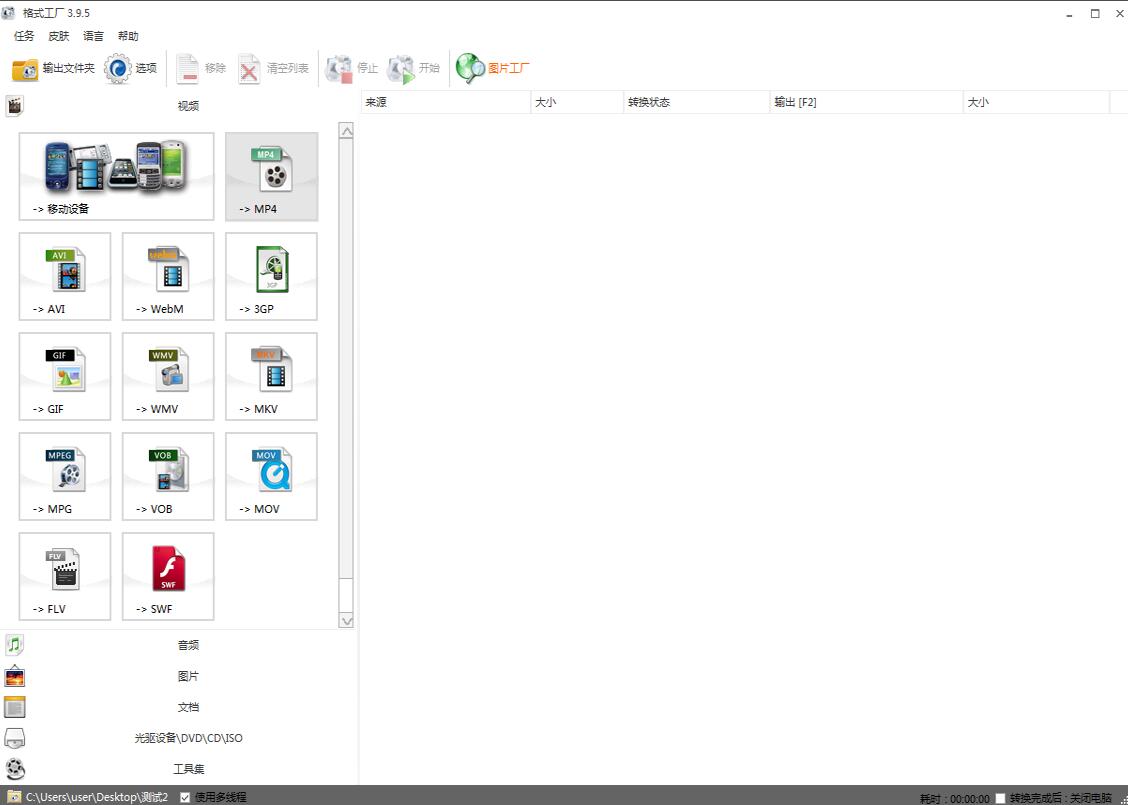Viewport: 1128px width, 805px height.
Task: Click the document icon beside 文档
Action: click(14, 707)
